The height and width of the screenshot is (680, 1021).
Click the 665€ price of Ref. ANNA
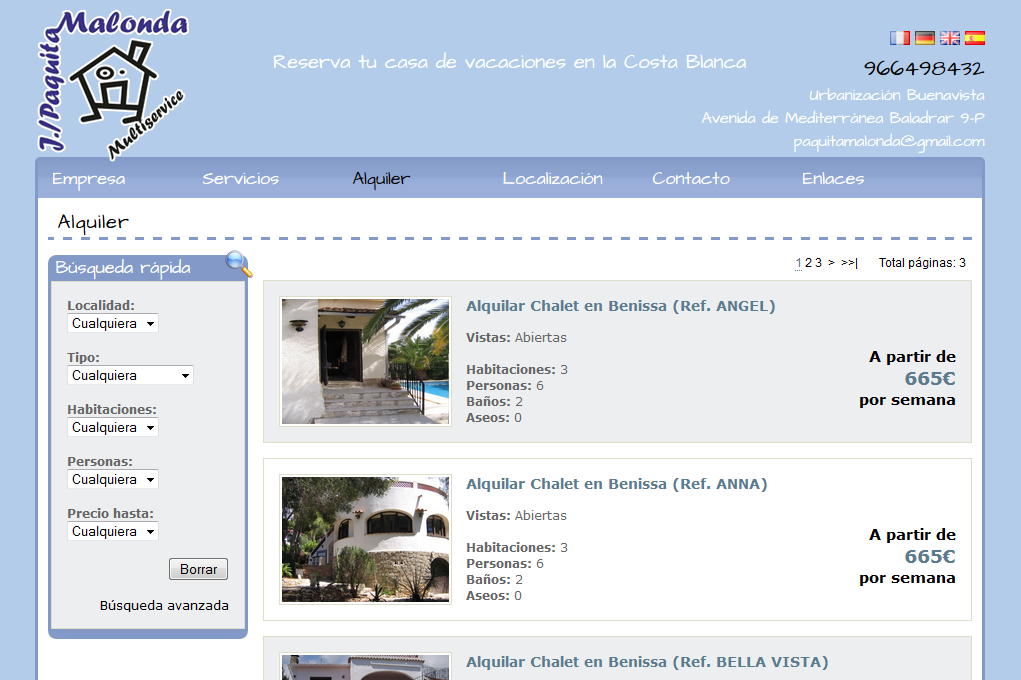[x=930, y=556]
